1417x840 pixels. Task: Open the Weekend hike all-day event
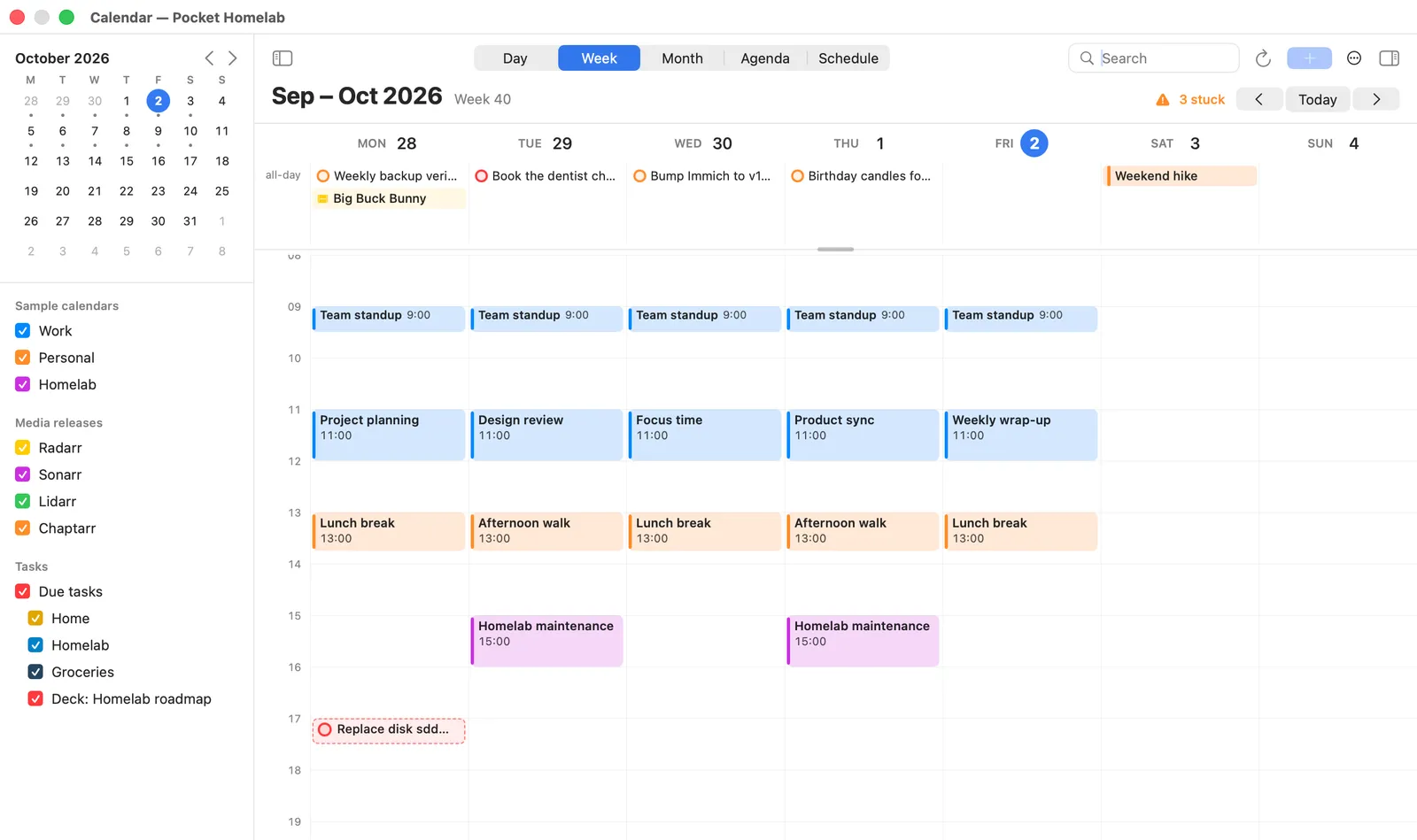tap(1181, 176)
